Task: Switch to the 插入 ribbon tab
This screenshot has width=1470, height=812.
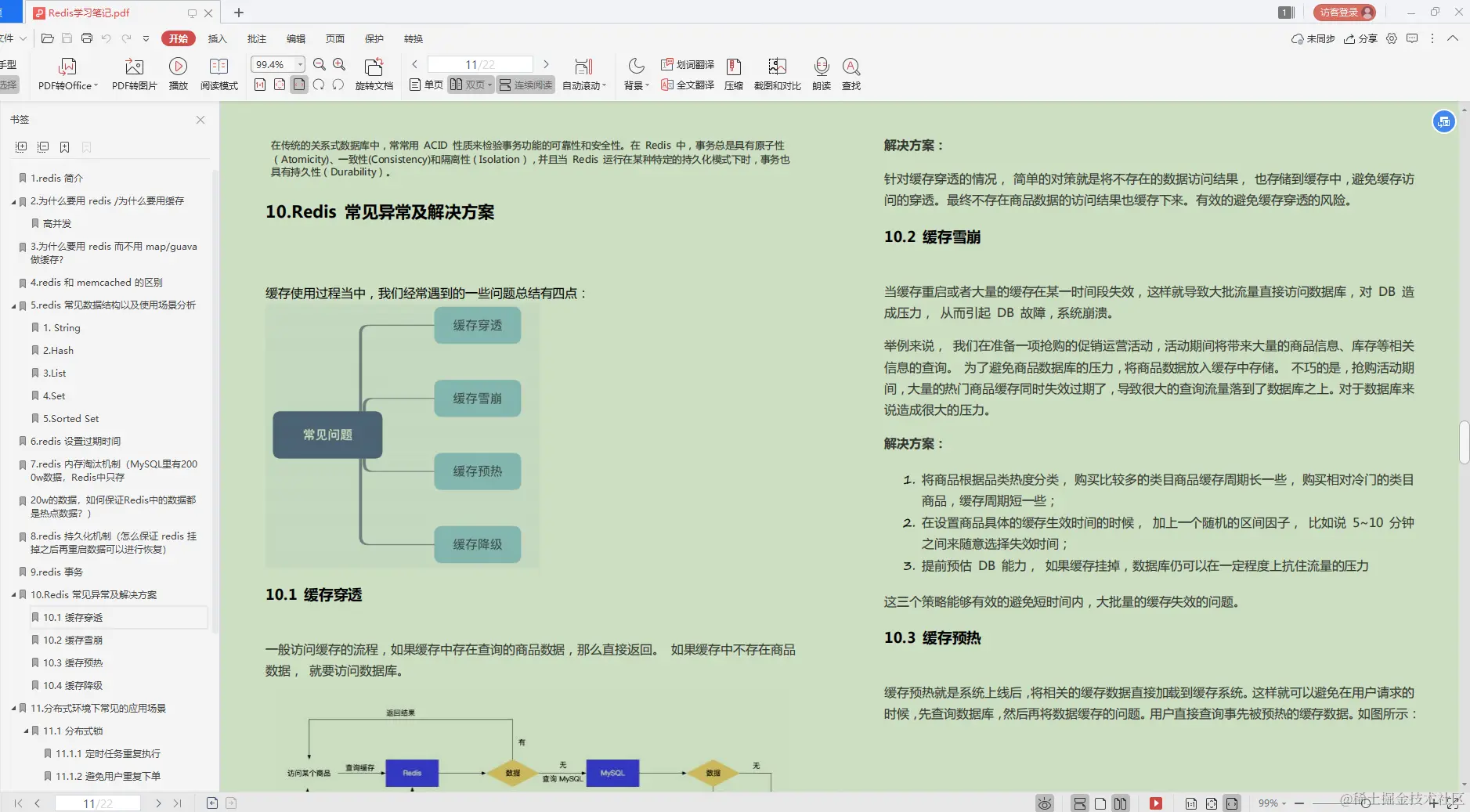Action: [x=219, y=38]
